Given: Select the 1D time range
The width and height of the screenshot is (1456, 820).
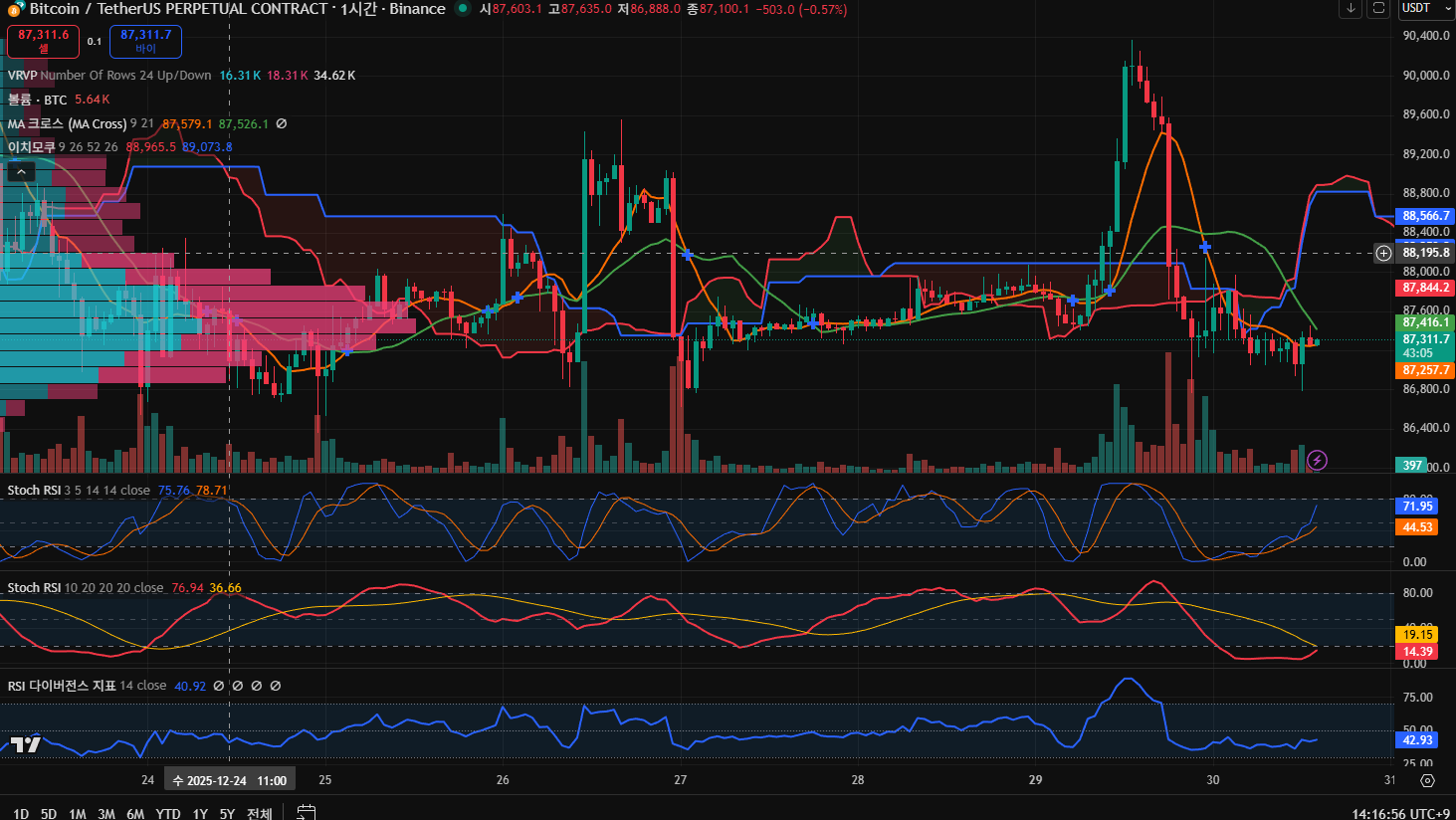Looking at the screenshot, I should (x=21, y=813).
